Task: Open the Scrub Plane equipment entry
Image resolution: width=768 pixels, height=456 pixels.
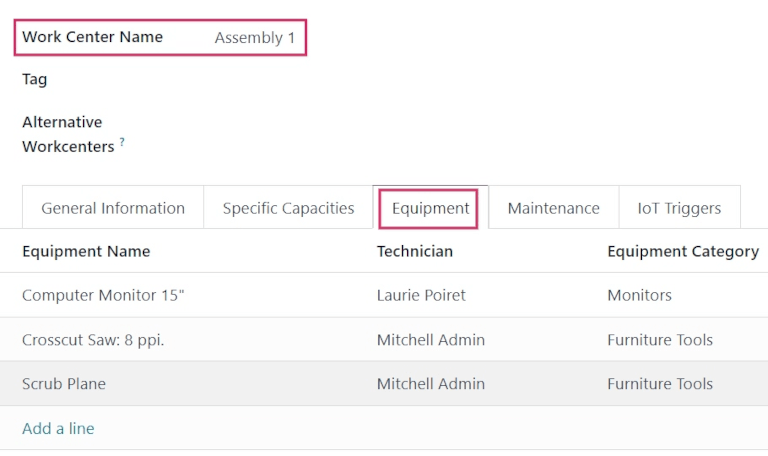Action: [64, 384]
